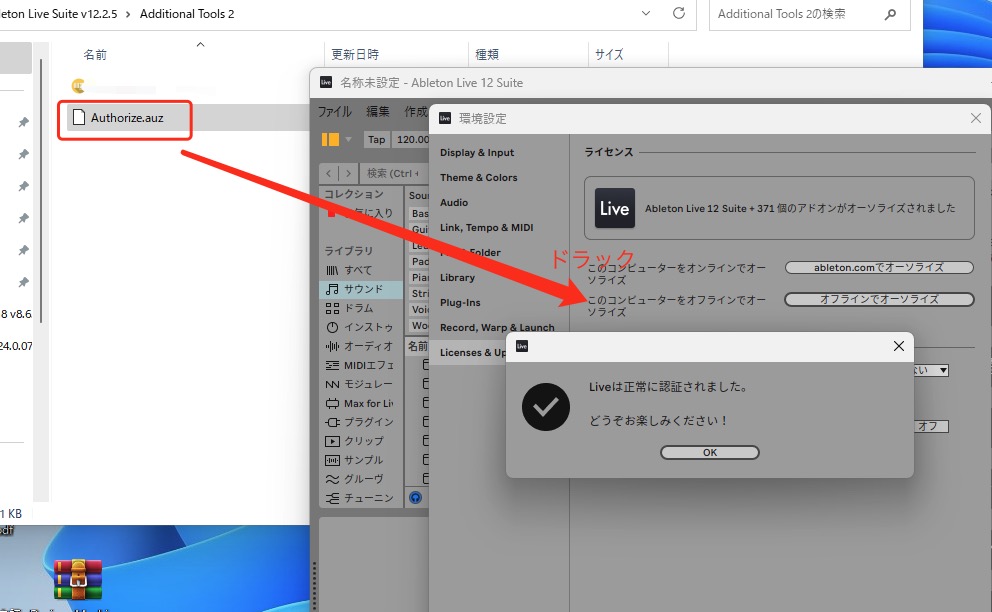Switch to Record, Warp & Launch tab
This screenshot has height=612, width=992.
497,328
